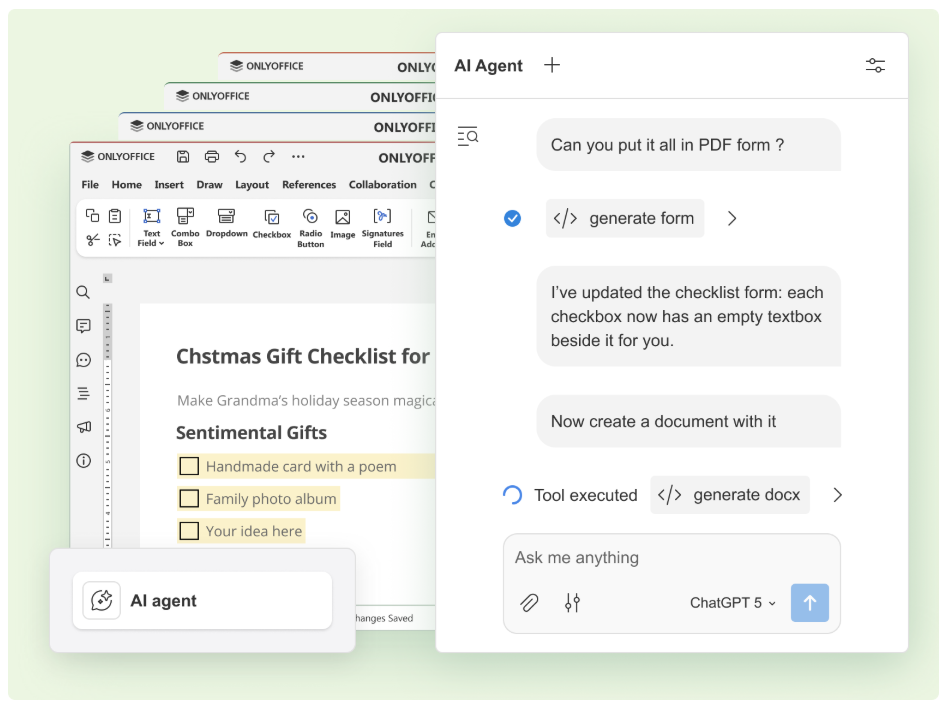This screenshot has height=706, width=945.
Task: Expand the generate docx tool details
Action: [x=838, y=494]
